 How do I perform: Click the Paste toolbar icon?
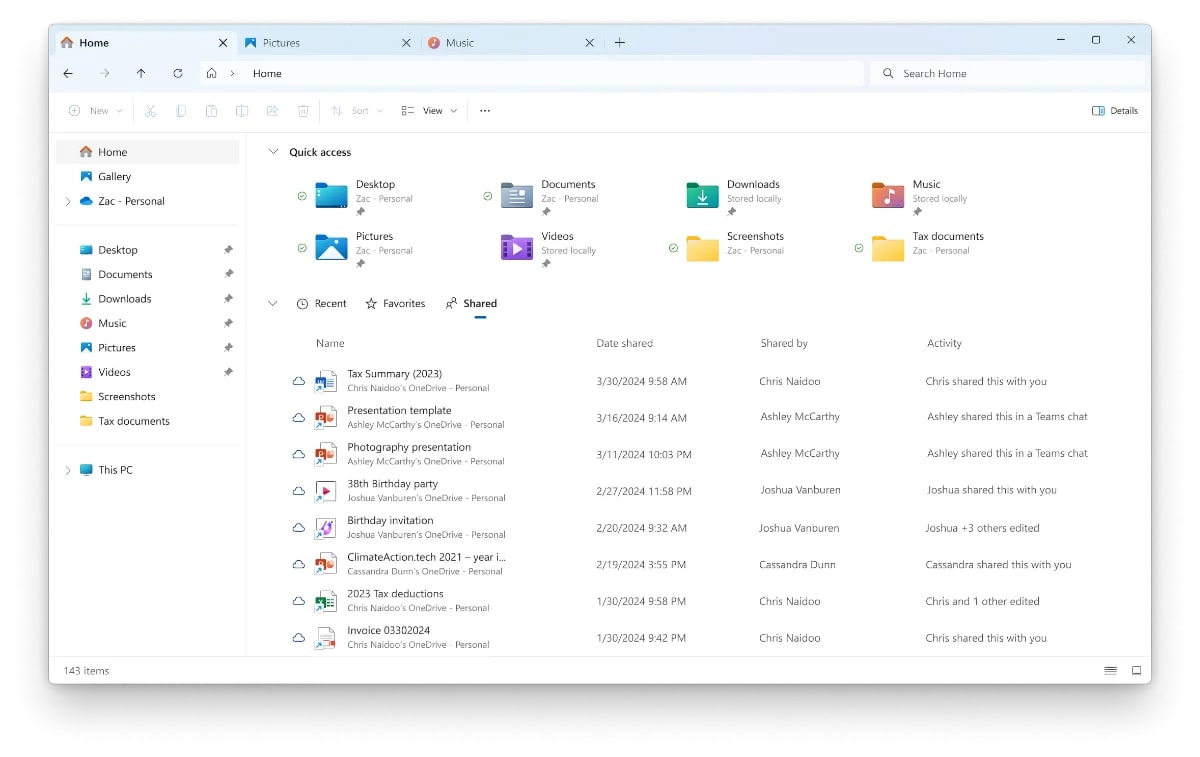(x=211, y=111)
